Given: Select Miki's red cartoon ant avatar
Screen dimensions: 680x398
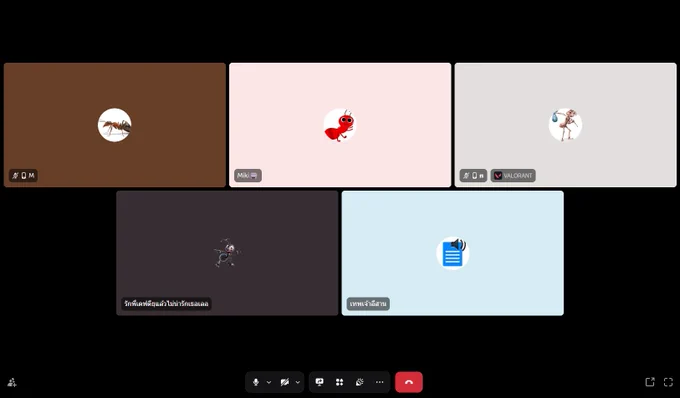Looking at the screenshot, I should pyautogui.click(x=340, y=125).
